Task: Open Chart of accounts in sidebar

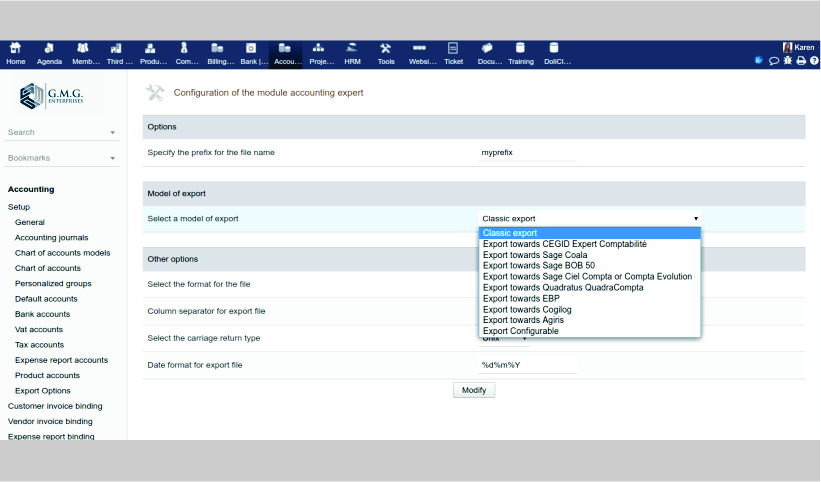Action: click(48, 268)
